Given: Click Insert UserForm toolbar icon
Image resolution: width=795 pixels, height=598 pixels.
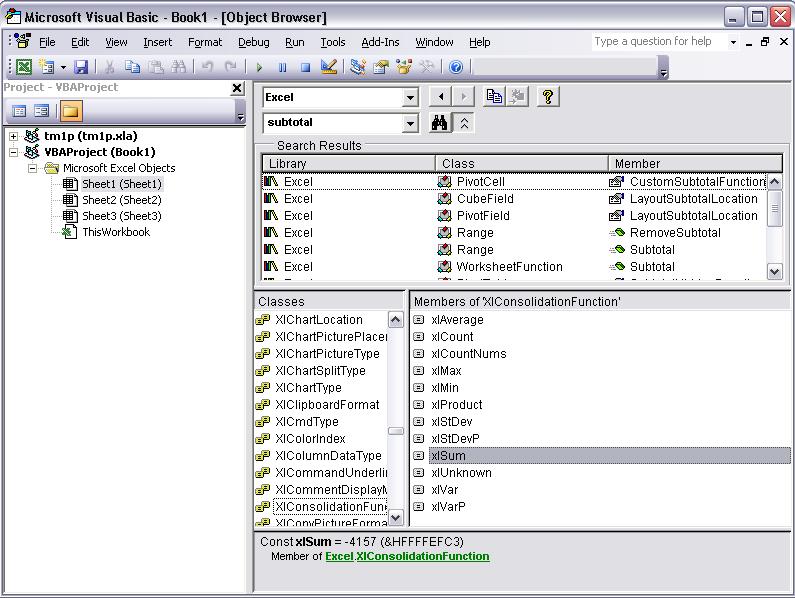Looking at the screenshot, I should [47, 66].
